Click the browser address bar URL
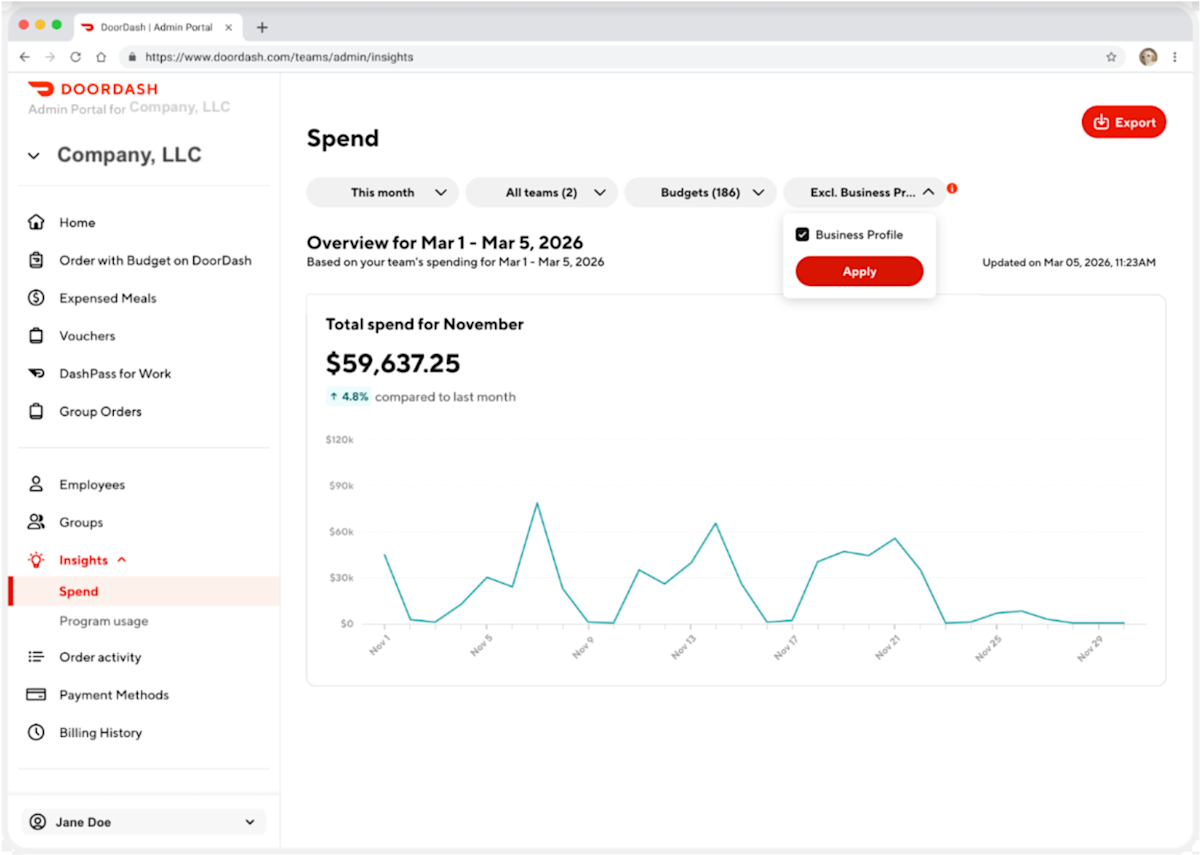This screenshot has height=855, width=1200. pyautogui.click(x=279, y=57)
